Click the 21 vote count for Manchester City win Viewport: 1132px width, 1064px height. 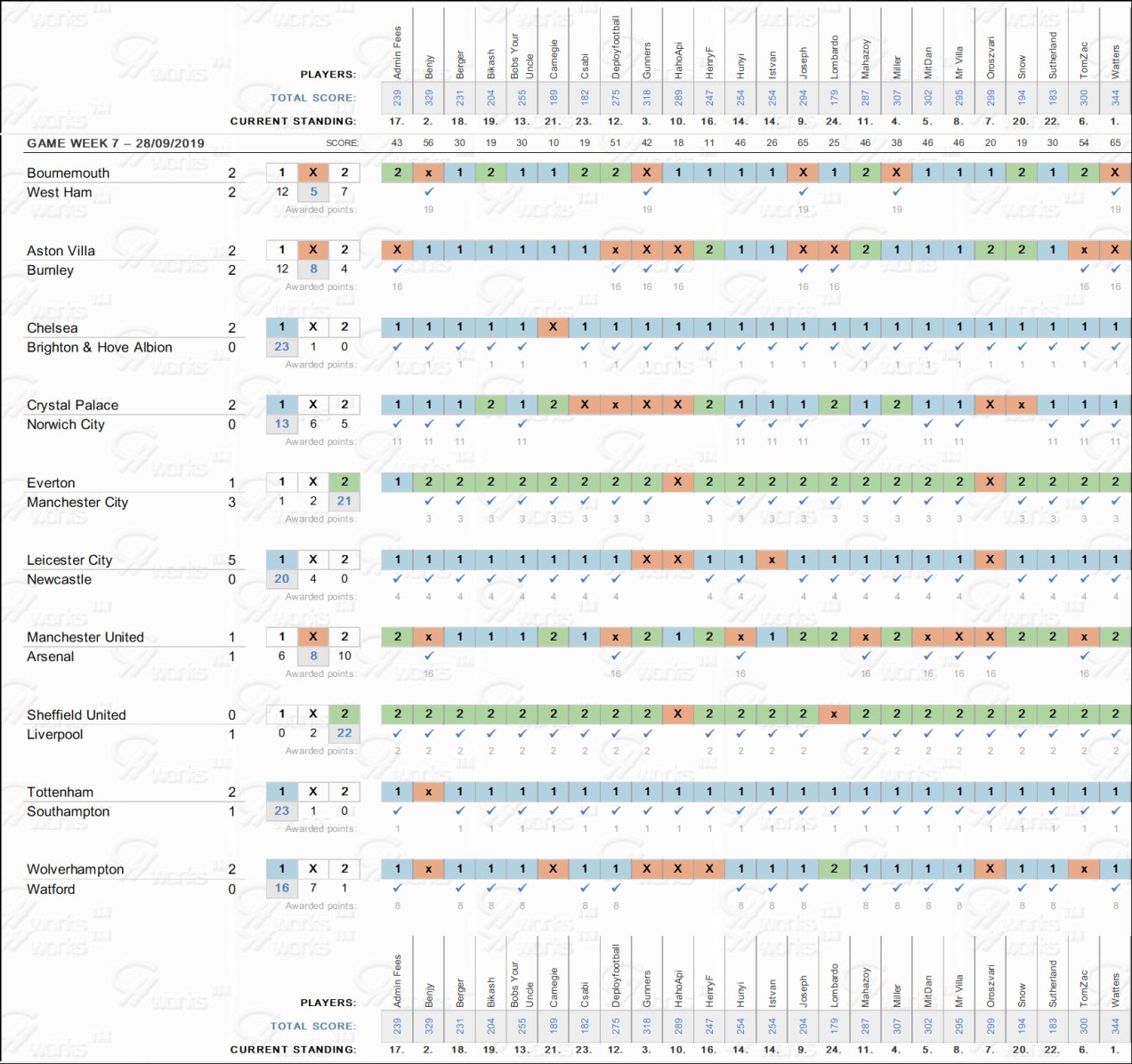tap(344, 501)
